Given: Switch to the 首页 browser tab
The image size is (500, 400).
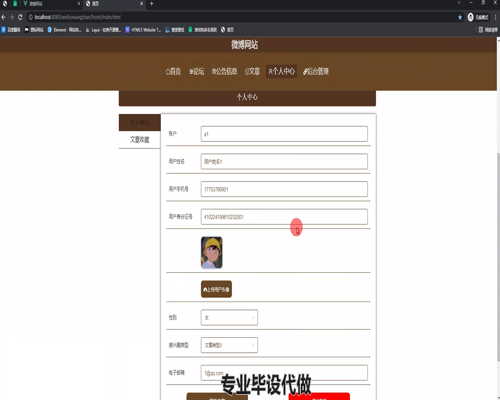Looking at the screenshot, I should (114, 4).
